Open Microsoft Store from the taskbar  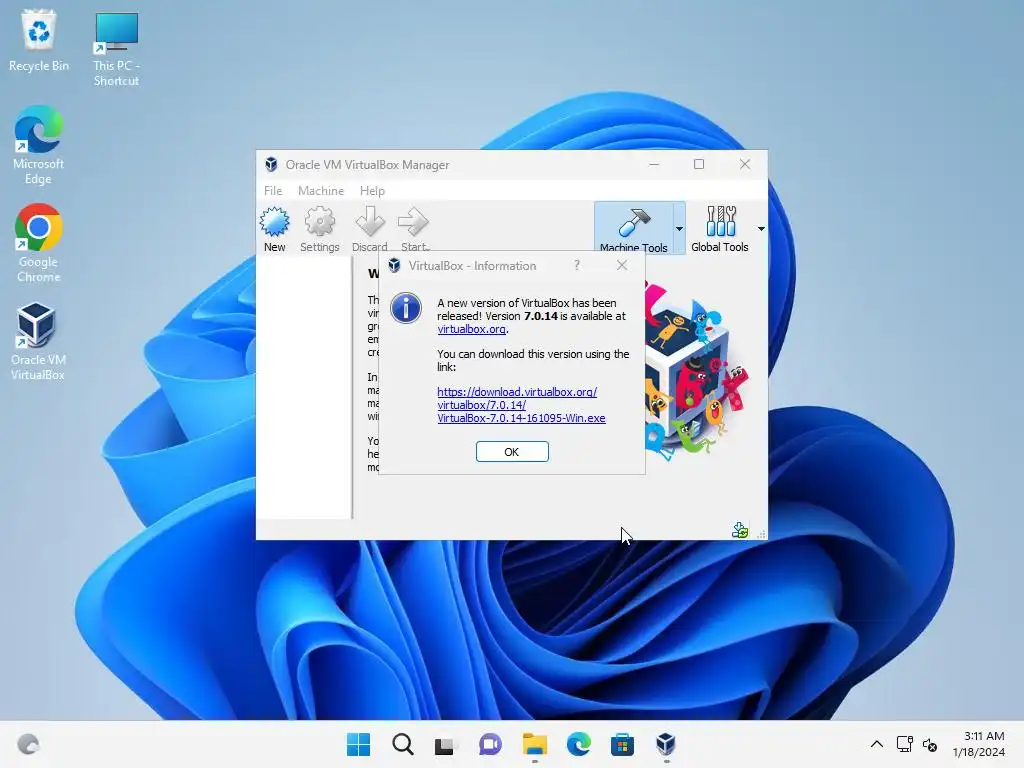point(622,744)
